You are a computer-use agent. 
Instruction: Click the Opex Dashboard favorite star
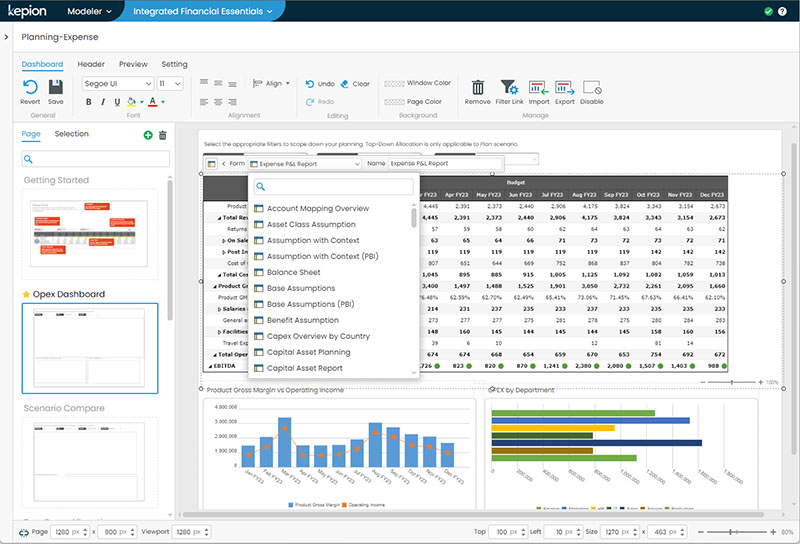pyautogui.click(x=26, y=294)
